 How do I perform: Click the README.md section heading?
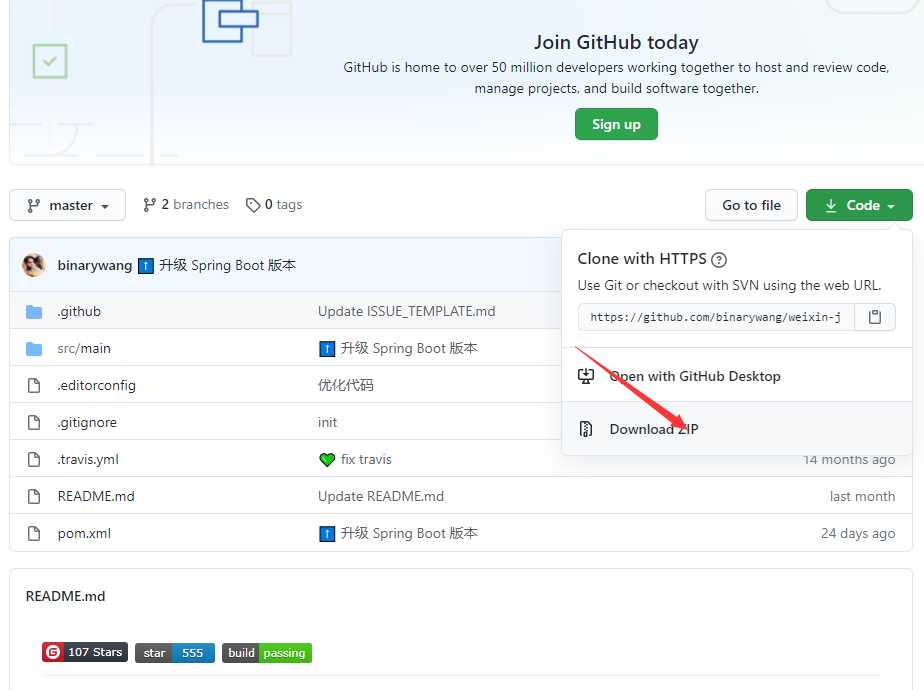coord(65,596)
